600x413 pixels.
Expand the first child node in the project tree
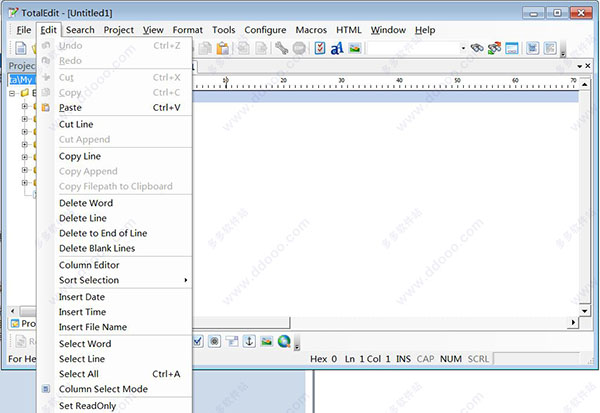(24, 106)
